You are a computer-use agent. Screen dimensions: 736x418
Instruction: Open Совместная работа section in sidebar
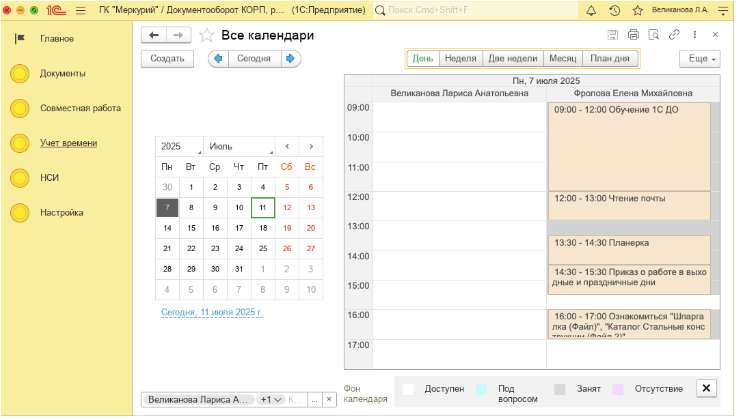80,108
